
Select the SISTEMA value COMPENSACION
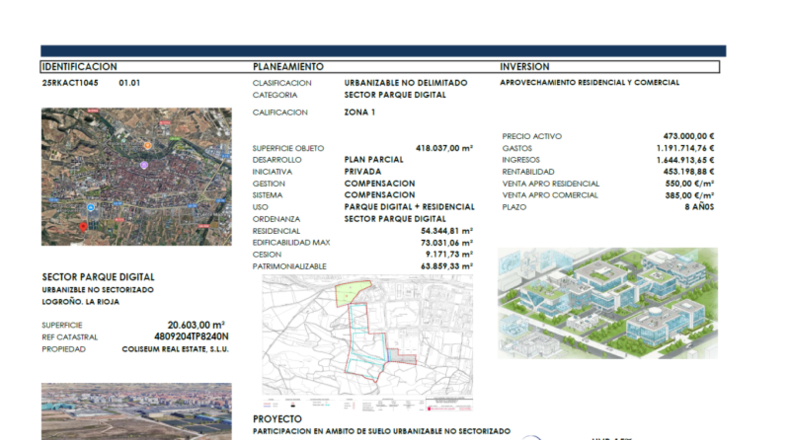[x=380, y=195]
